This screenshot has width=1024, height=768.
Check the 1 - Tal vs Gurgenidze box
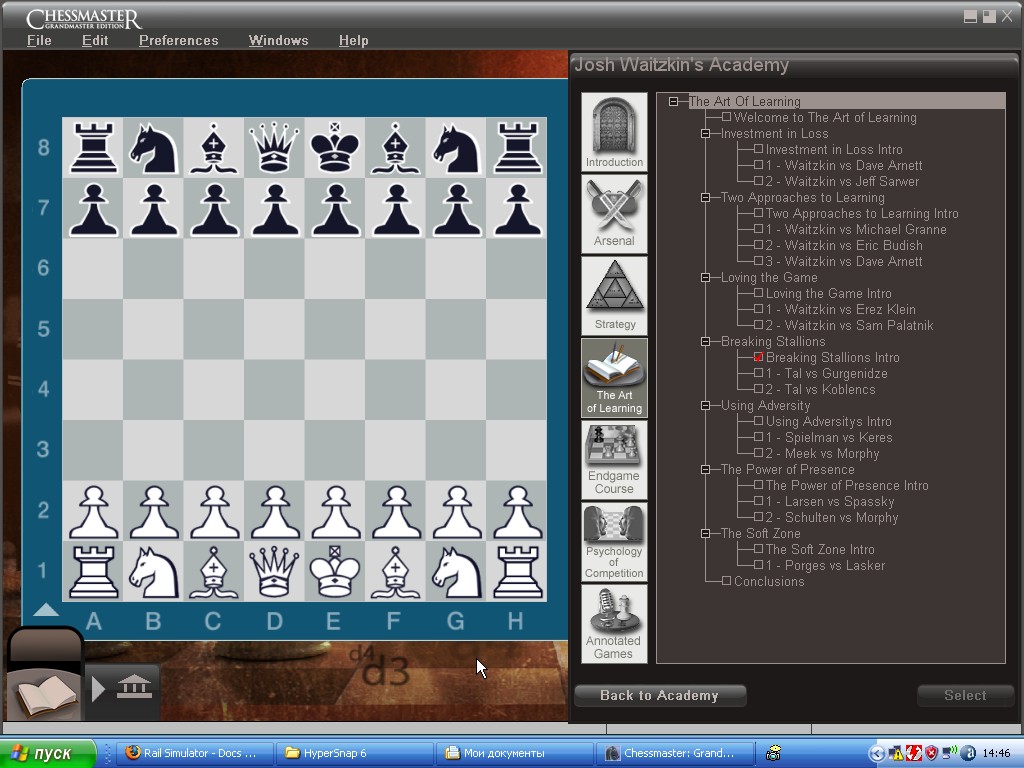coord(758,373)
